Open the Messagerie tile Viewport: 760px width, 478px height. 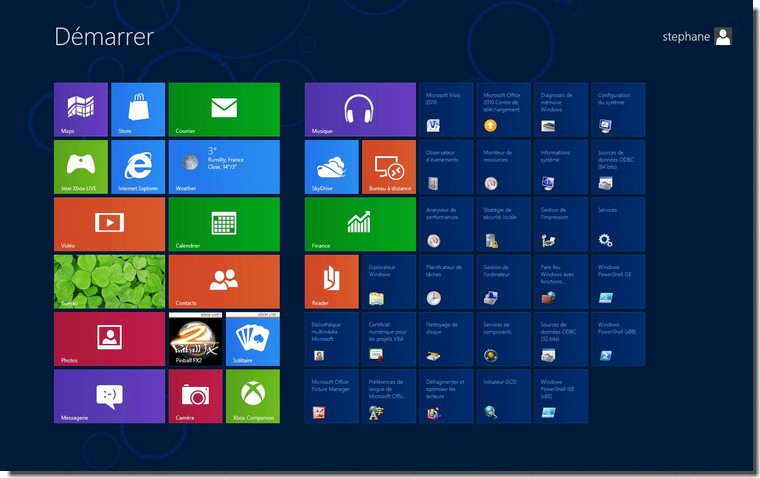(110, 396)
